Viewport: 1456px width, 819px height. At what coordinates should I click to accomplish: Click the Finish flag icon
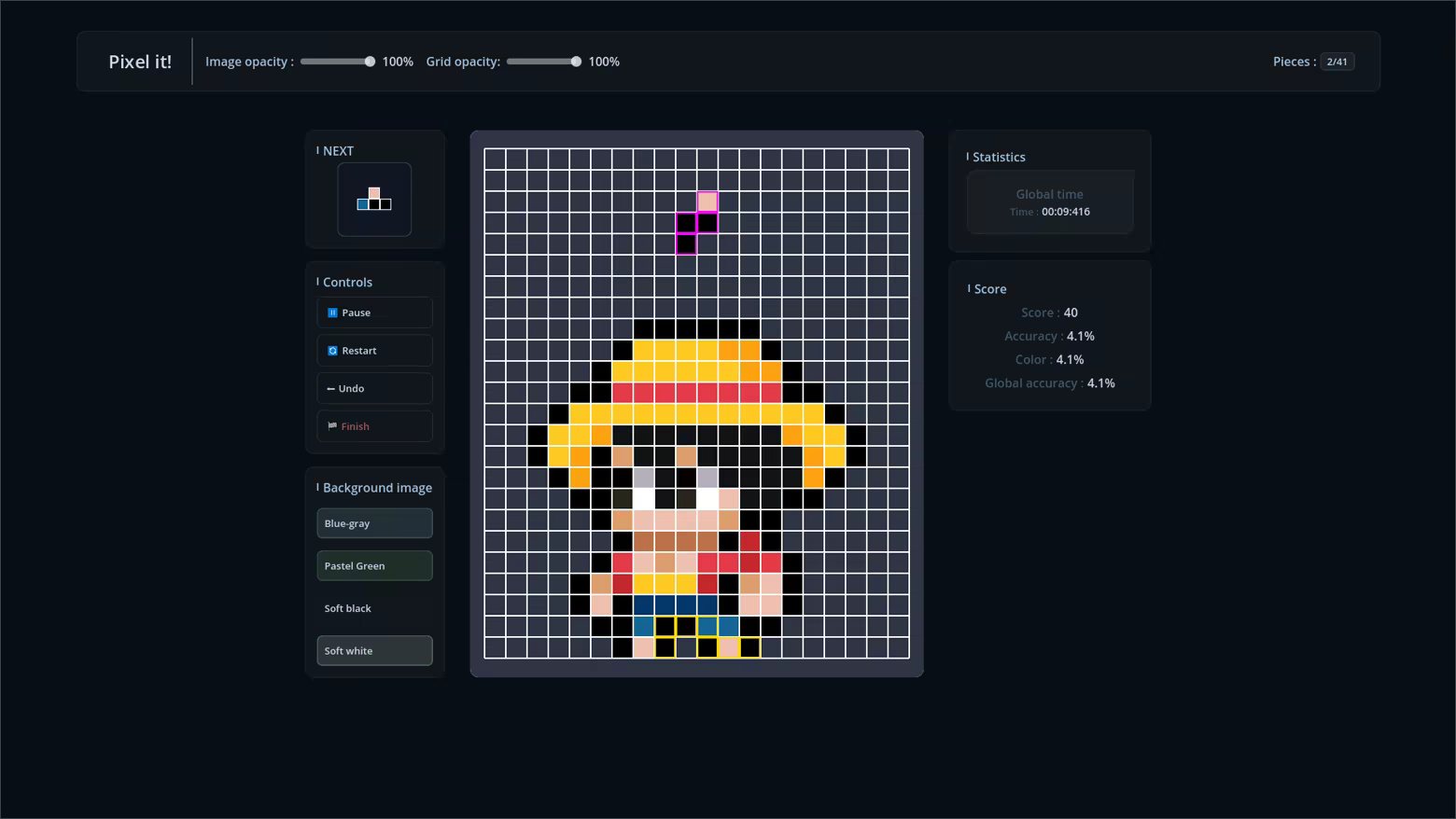click(332, 426)
